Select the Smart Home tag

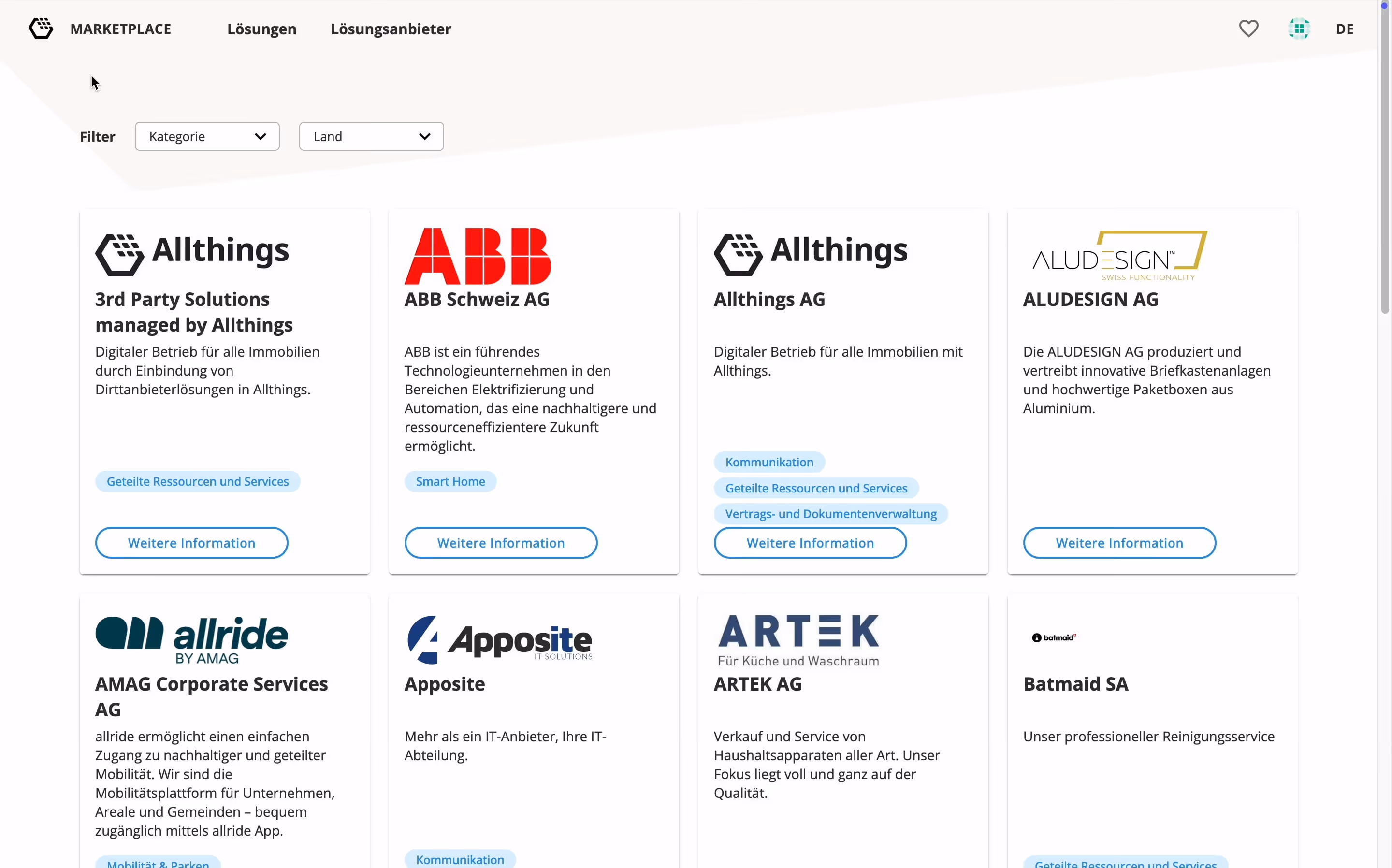(x=450, y=481)
